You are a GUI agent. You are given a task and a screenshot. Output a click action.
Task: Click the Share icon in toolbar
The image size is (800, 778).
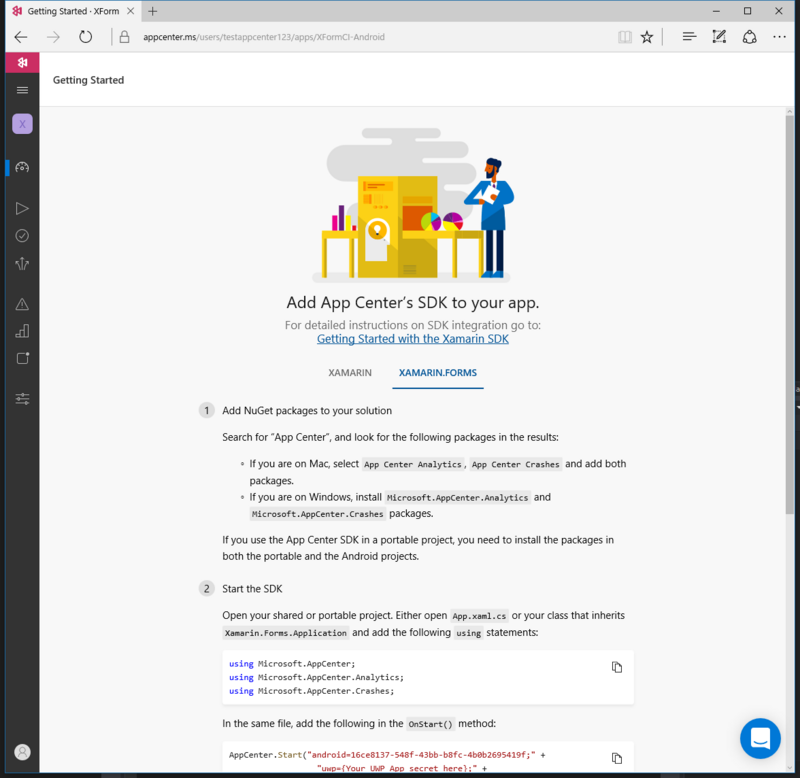(x=749, y=37)
